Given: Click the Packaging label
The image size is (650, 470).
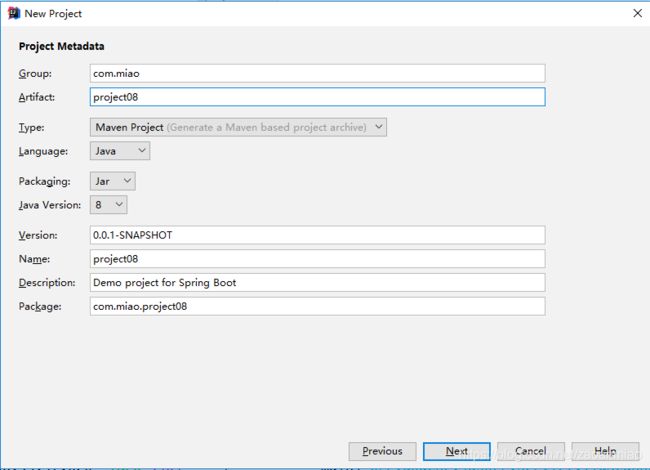Looking at the screenshot, I should [x=44, y=182].
